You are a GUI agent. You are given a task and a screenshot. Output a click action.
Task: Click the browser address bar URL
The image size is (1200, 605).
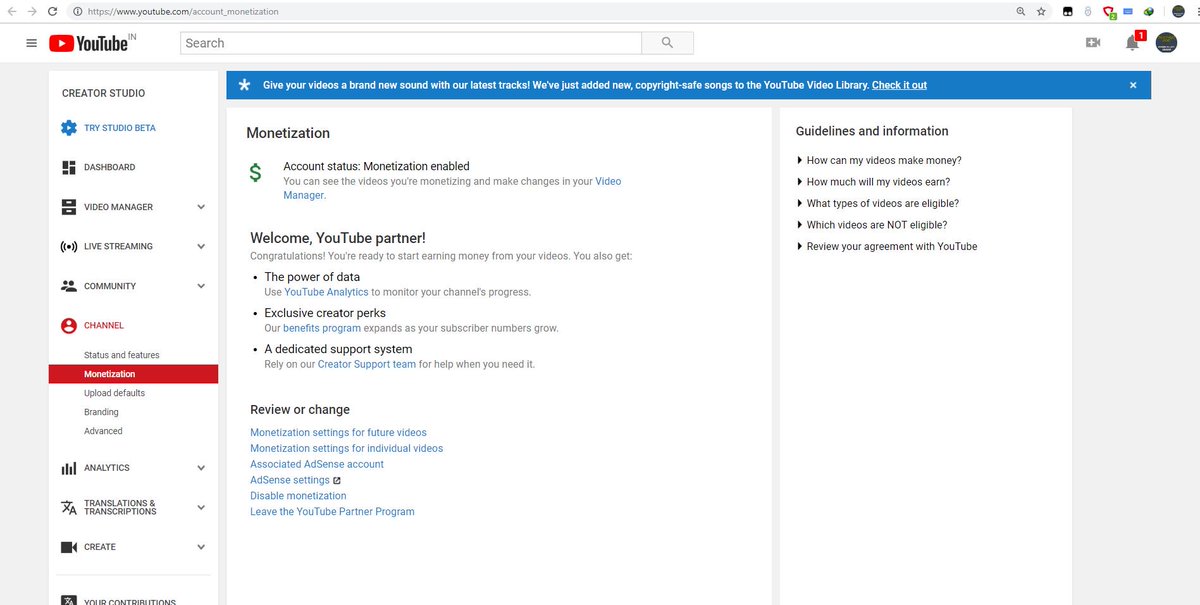point(183,12)
